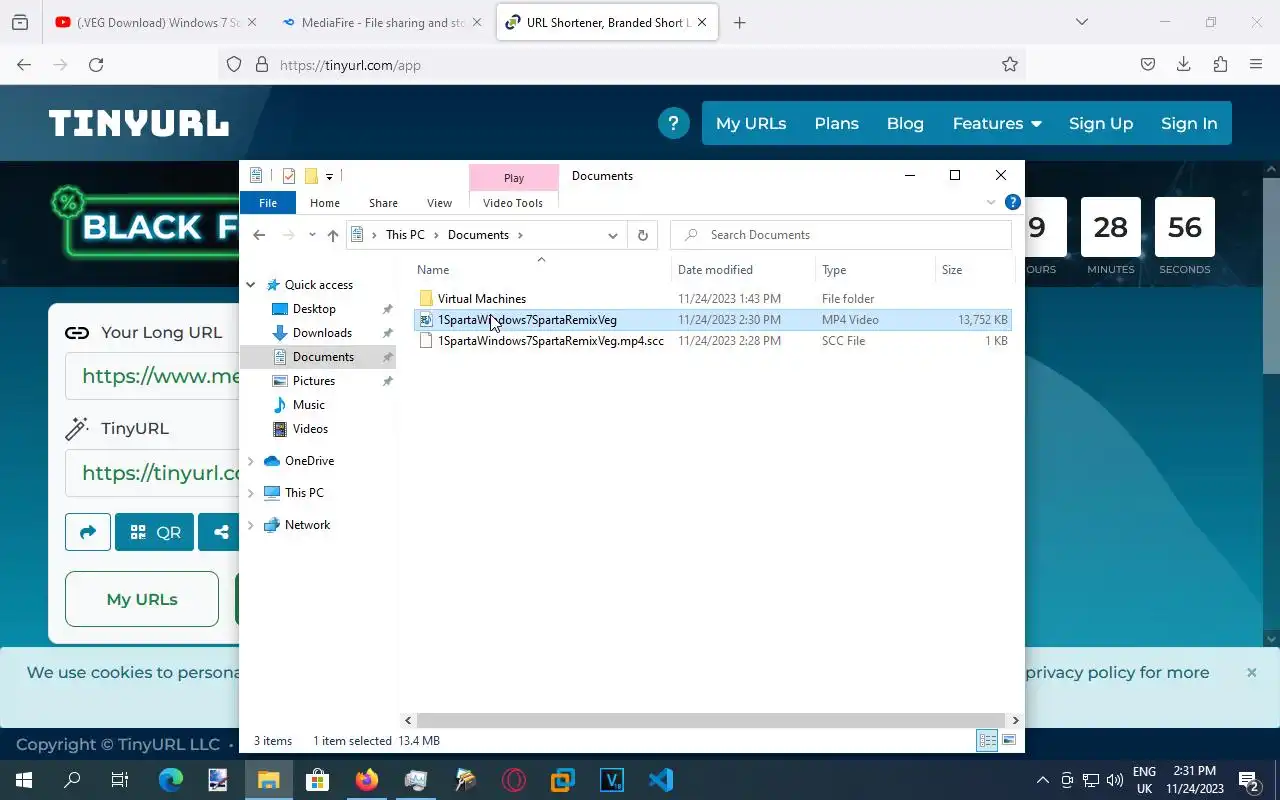This screenshot has width=1280, height=800.
Task: Select Videos in the navigation pane
Action: coord(310,429)
